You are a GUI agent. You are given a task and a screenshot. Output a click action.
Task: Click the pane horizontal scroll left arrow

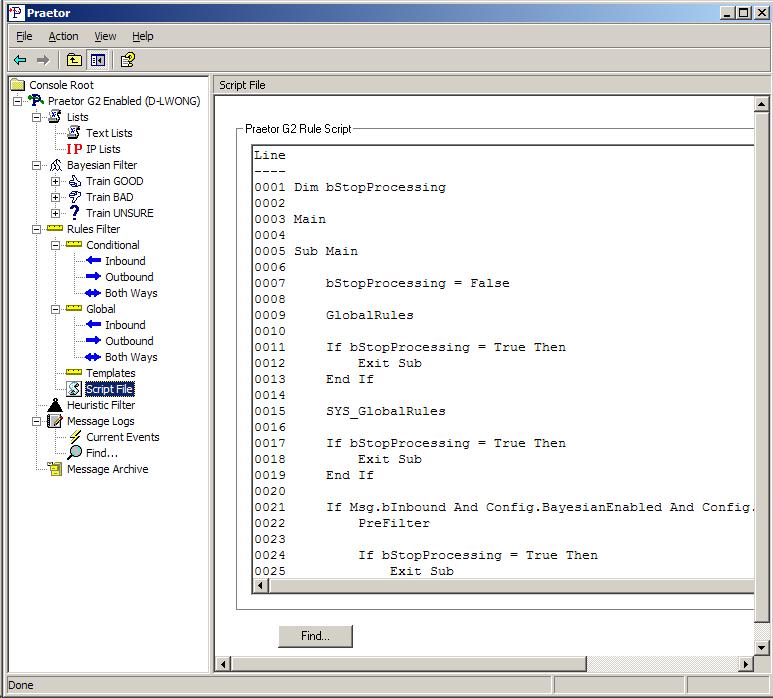pyautogui.click(x=223, y=664)
